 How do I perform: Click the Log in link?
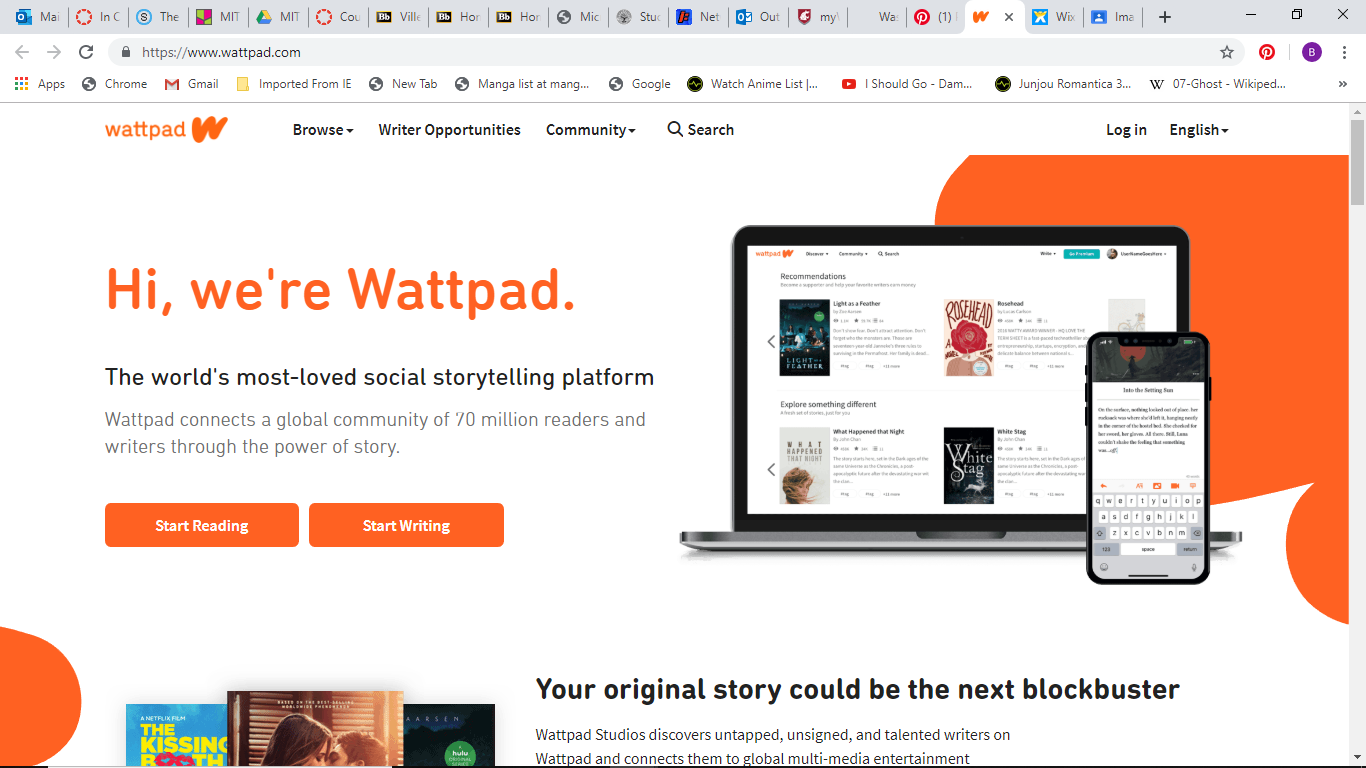[1126, 129]
